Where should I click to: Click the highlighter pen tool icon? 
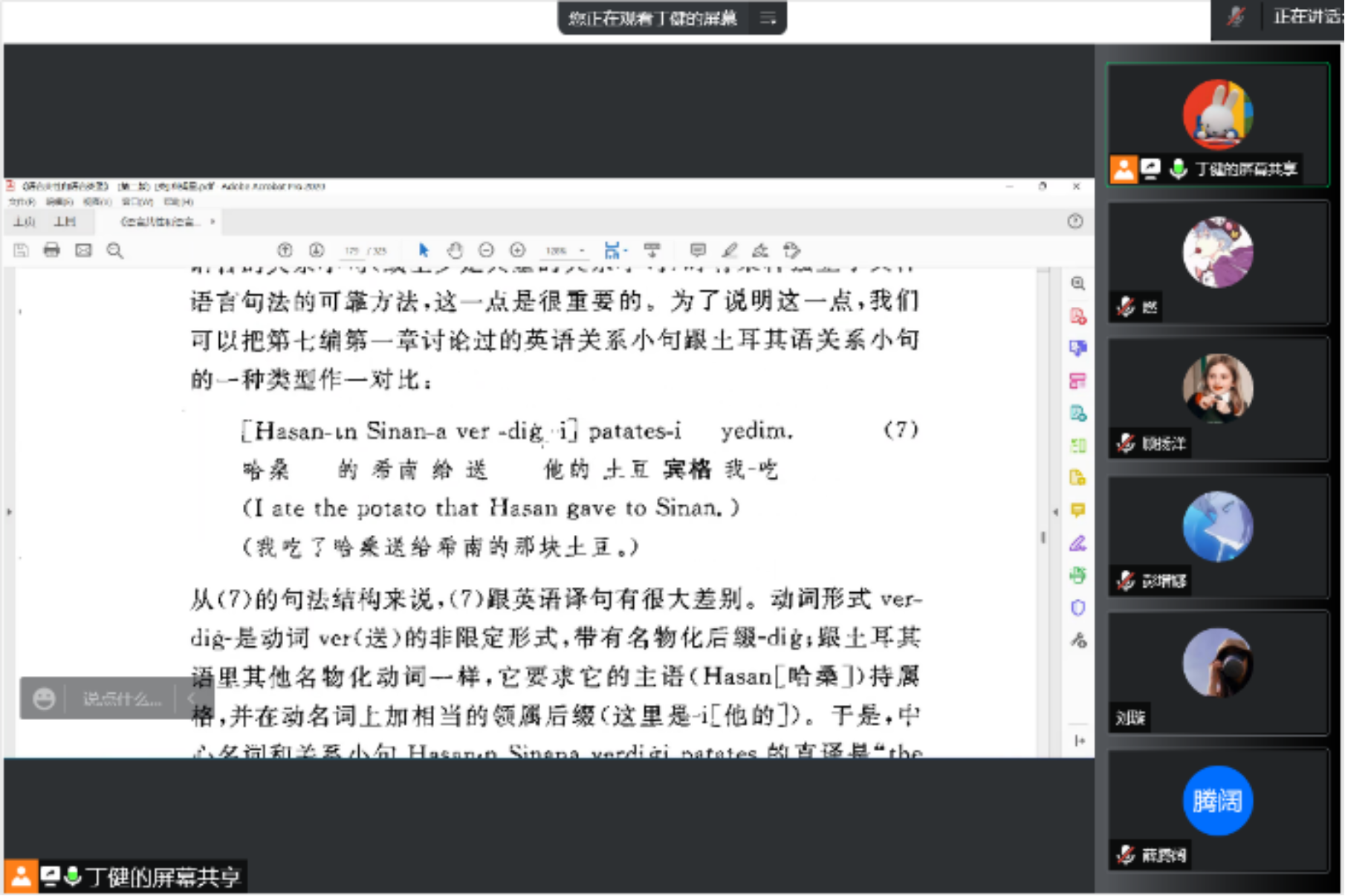(x=730, y=250)
